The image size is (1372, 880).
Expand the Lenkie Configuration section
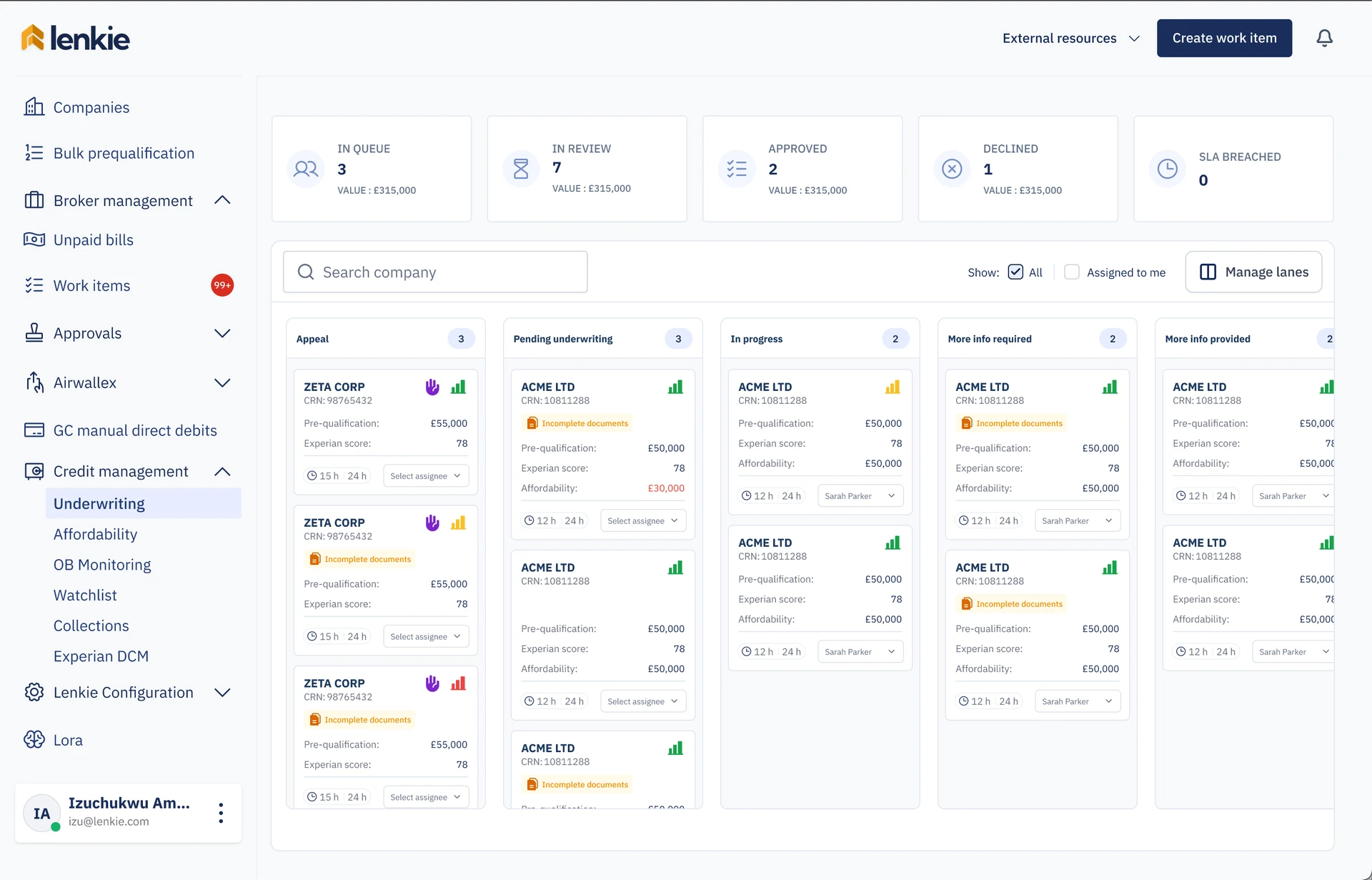tap(222, 692)
